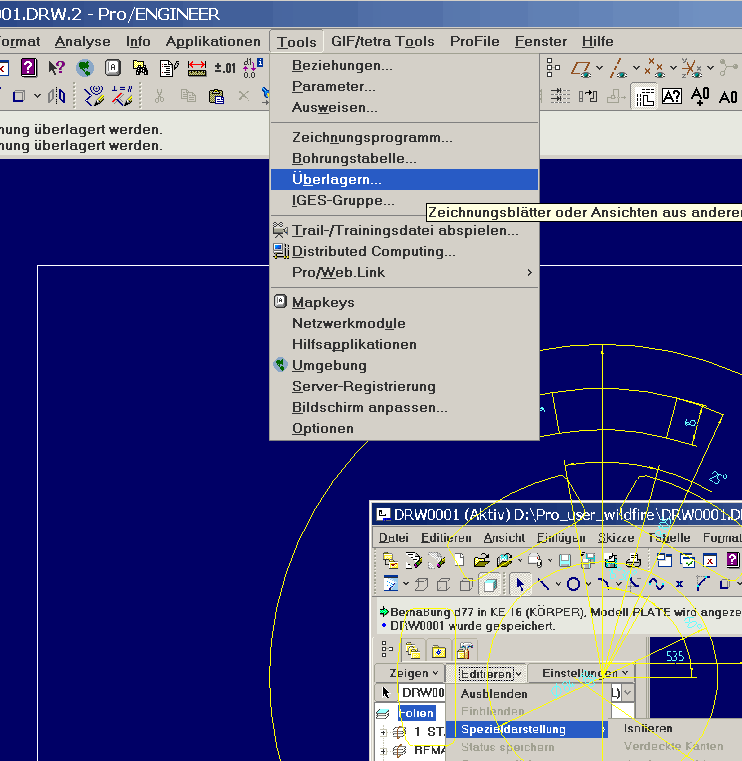Select Bohrungstabelle... entry

[x=404, y=159]
